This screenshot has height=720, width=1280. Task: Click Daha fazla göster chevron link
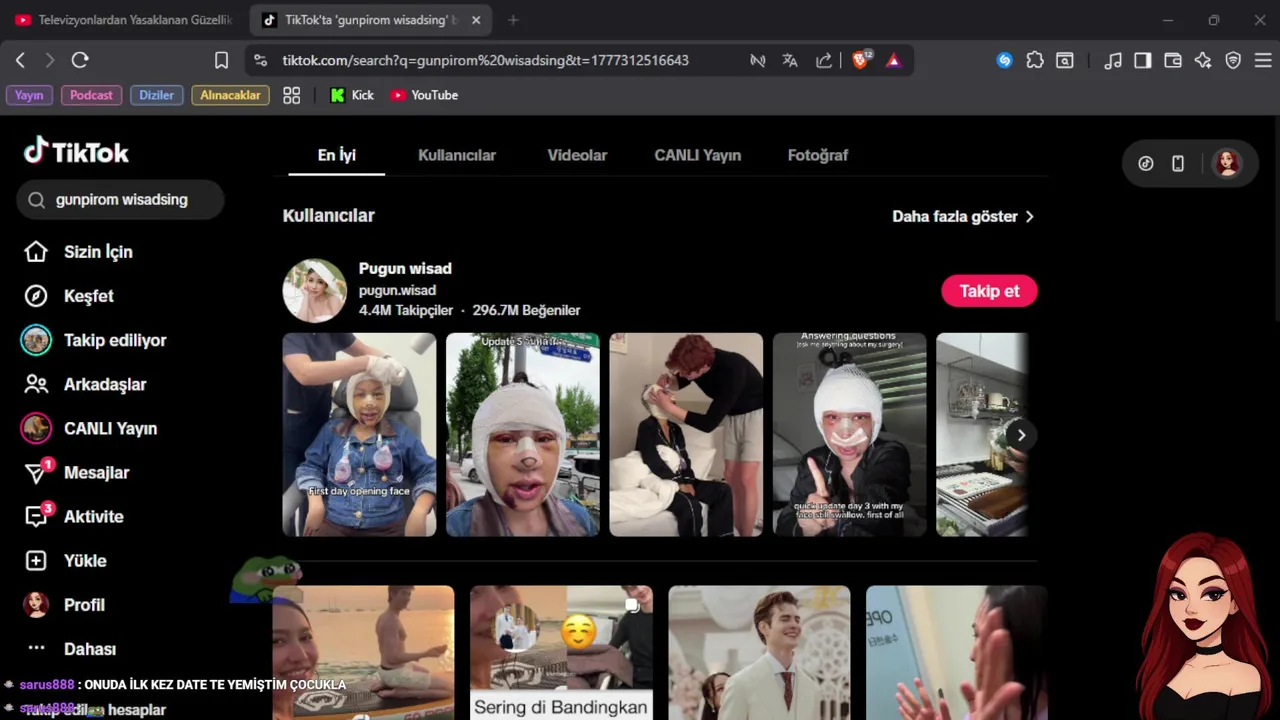[x=963, y=216]
